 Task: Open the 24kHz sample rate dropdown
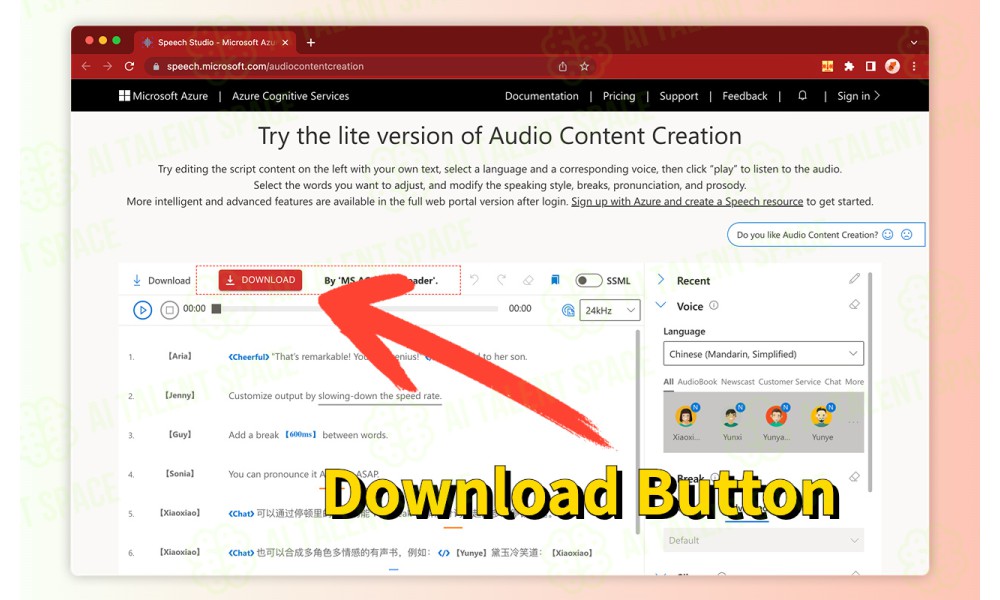click(x=610, y=310)
